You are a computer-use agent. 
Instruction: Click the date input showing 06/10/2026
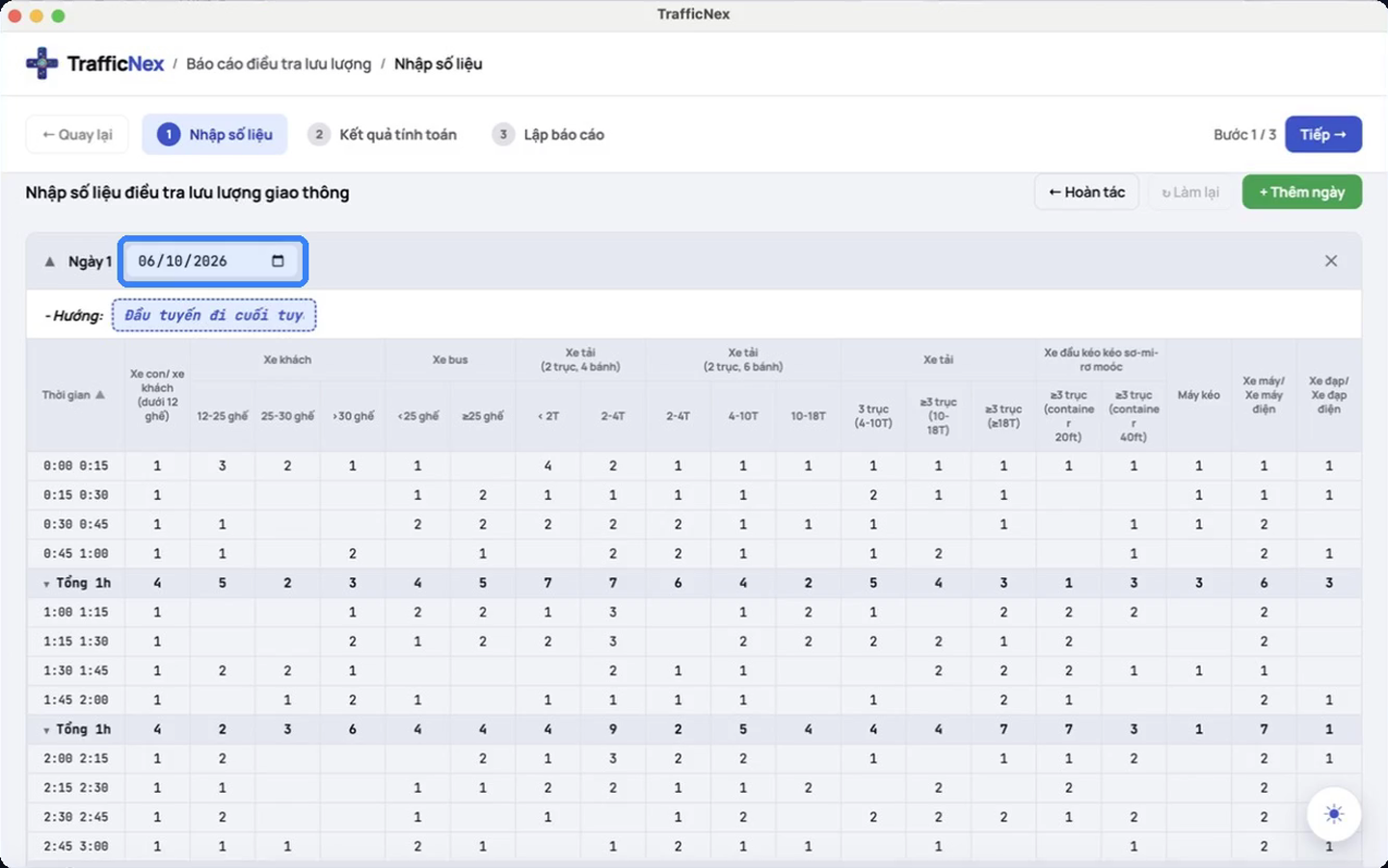coord(213,261)
